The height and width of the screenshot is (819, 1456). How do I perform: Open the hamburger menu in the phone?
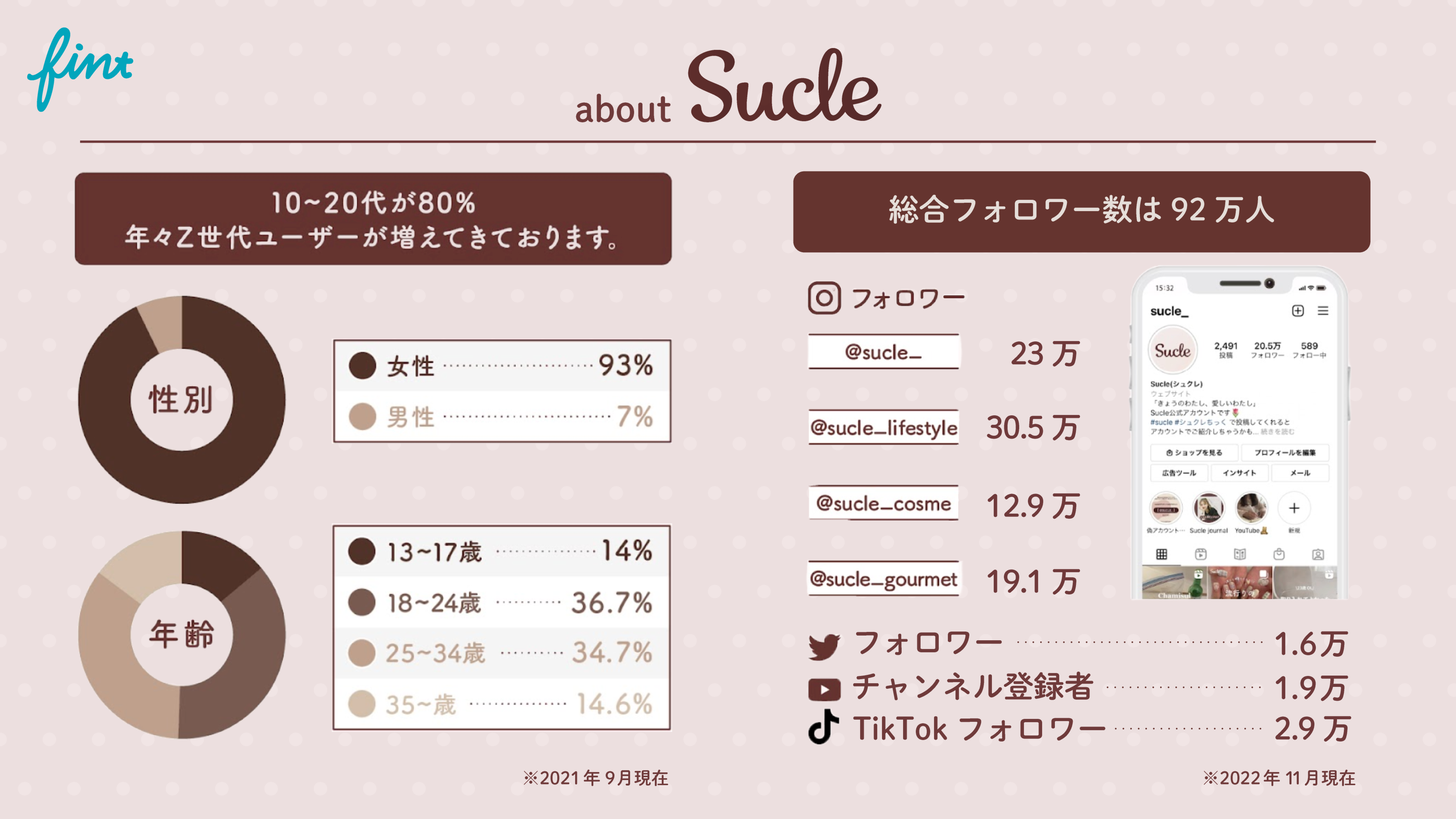pos(1323,311)
